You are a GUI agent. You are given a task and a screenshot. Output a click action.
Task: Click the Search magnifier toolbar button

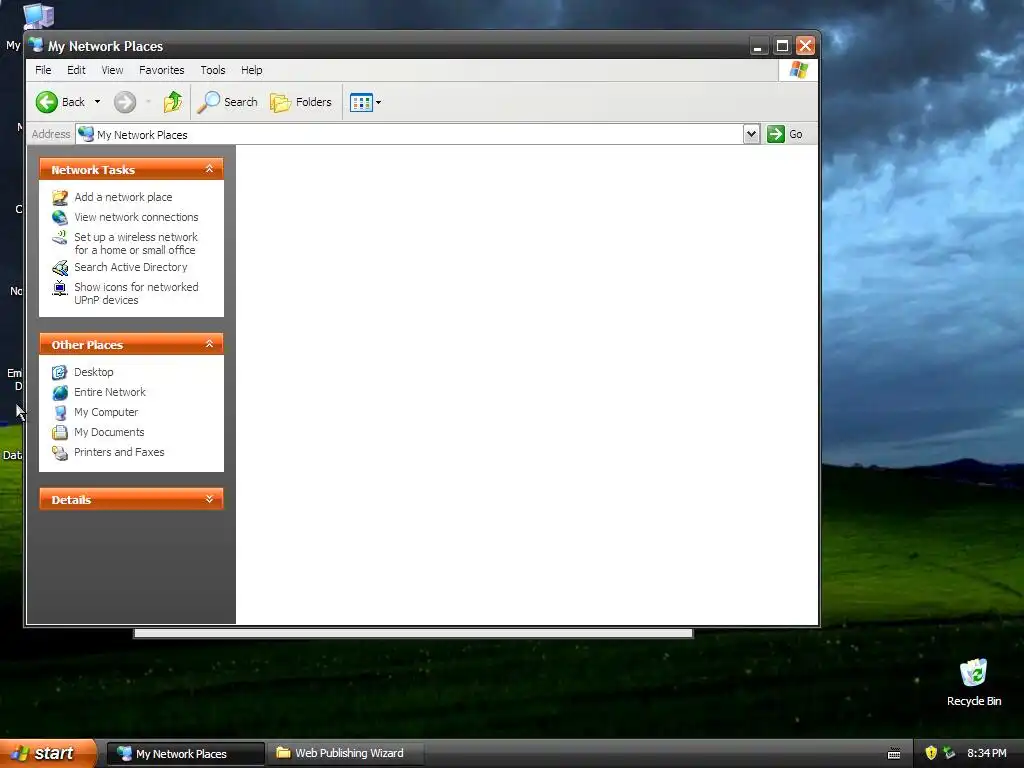[x=228, y=102]
